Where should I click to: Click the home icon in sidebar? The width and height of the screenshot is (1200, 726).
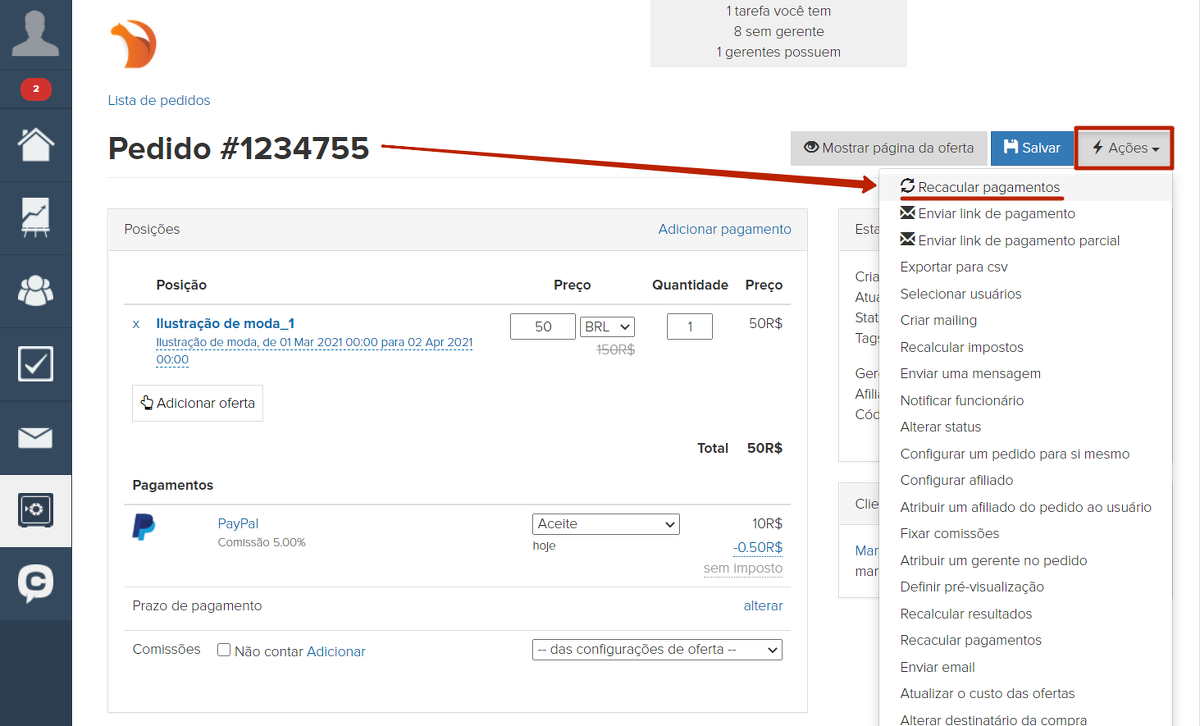click(x=35, y=146)
